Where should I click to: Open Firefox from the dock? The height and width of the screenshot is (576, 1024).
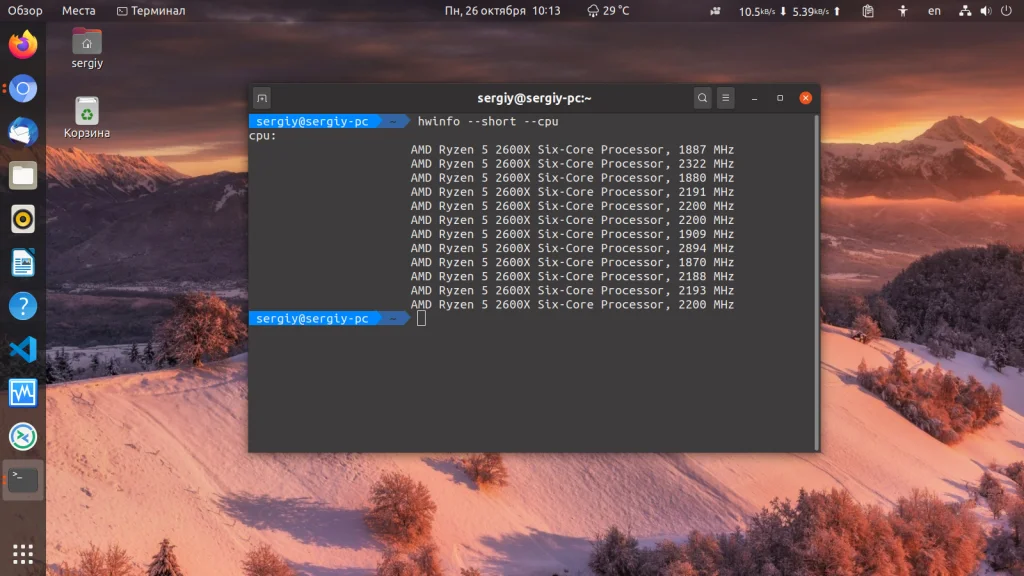tap(23, 45)
